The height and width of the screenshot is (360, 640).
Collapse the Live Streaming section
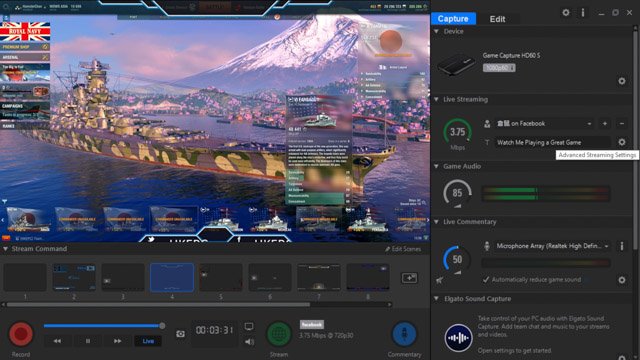436,100
